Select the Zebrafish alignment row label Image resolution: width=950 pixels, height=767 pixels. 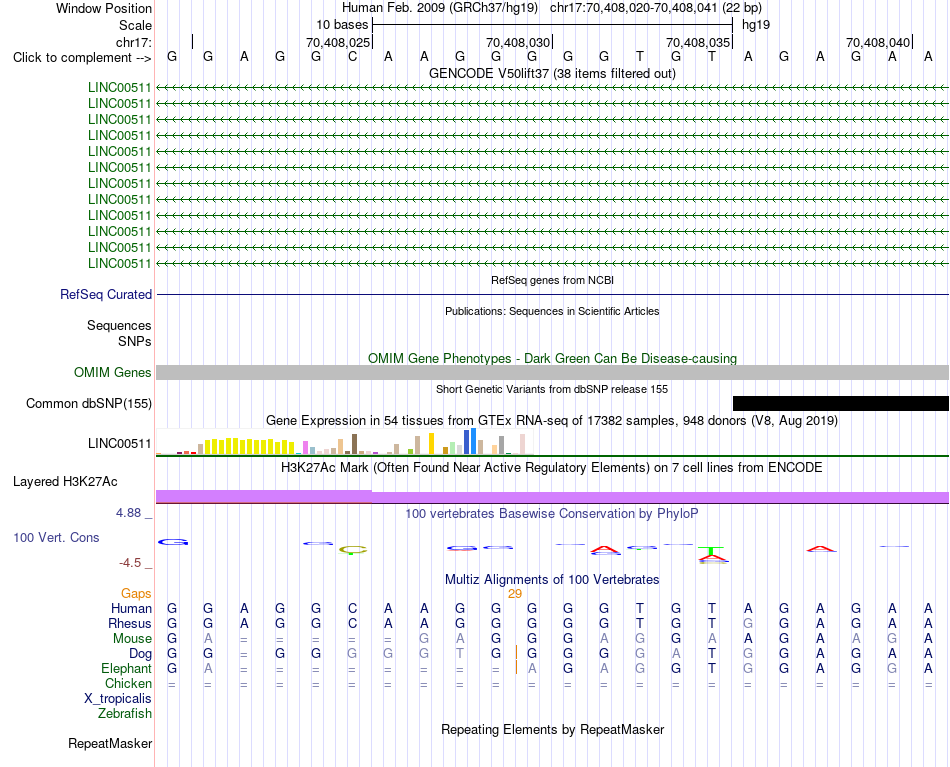125,713
